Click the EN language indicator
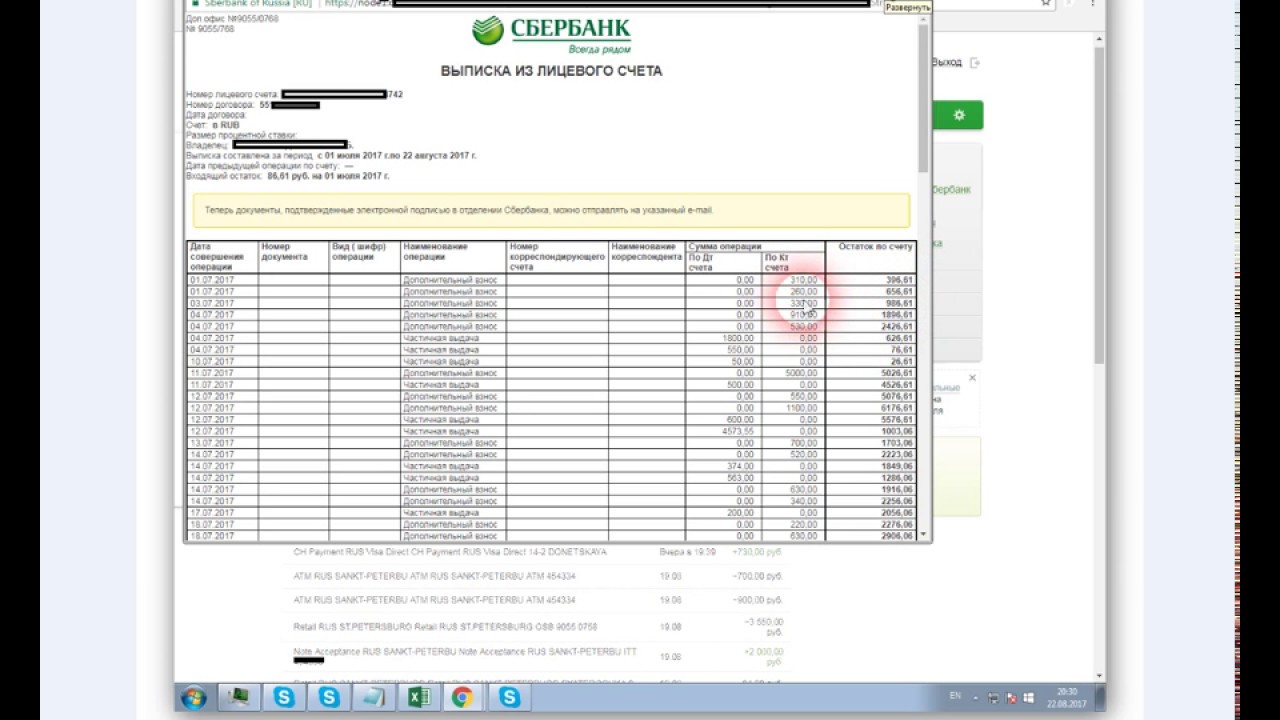 pos(955,696)
